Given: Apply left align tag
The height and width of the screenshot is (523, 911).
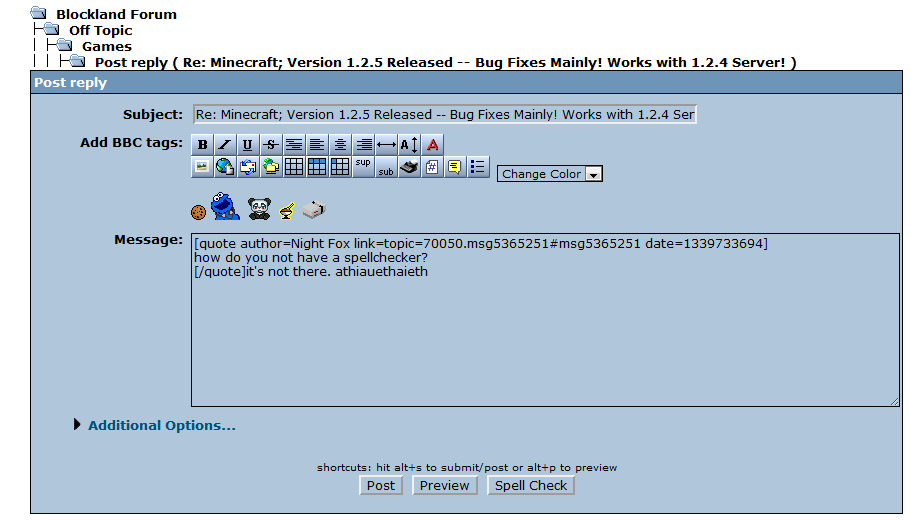Looking at the screenshot, I should click(317, 145).
